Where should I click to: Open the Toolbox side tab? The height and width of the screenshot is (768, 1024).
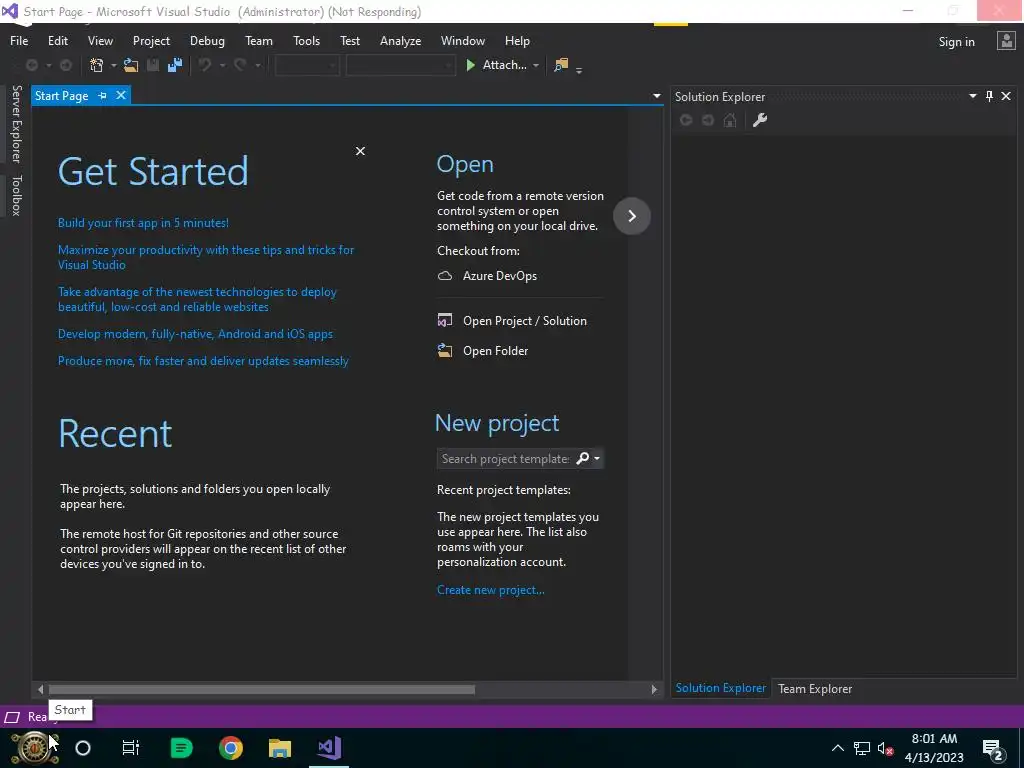coord(16,195)
